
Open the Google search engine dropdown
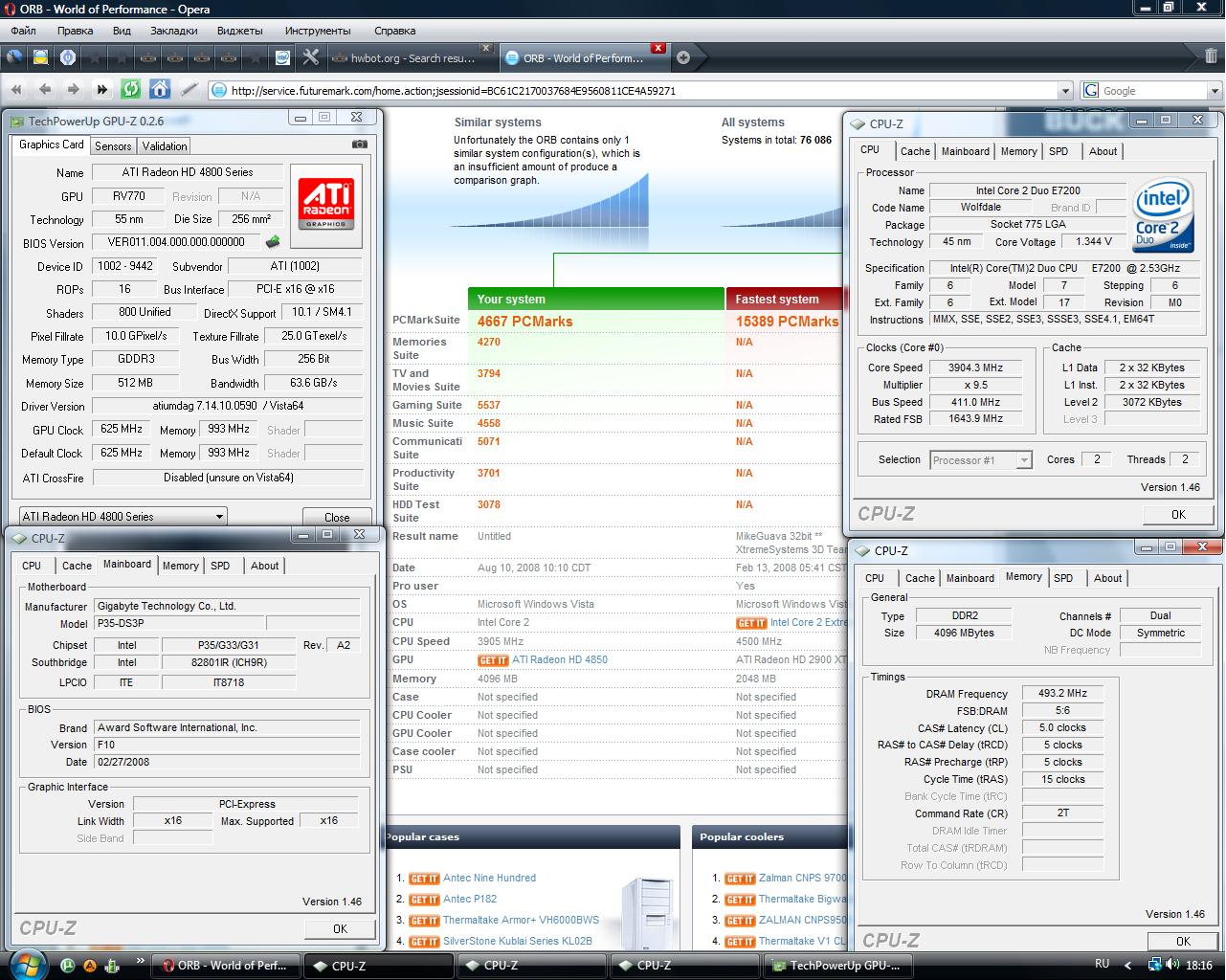click(1215, 91)
